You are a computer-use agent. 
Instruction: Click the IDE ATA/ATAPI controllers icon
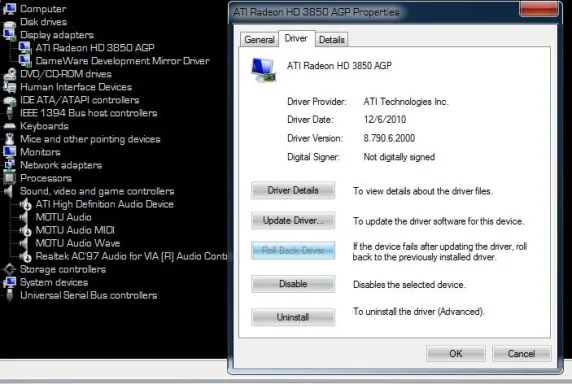coord(10,100)
